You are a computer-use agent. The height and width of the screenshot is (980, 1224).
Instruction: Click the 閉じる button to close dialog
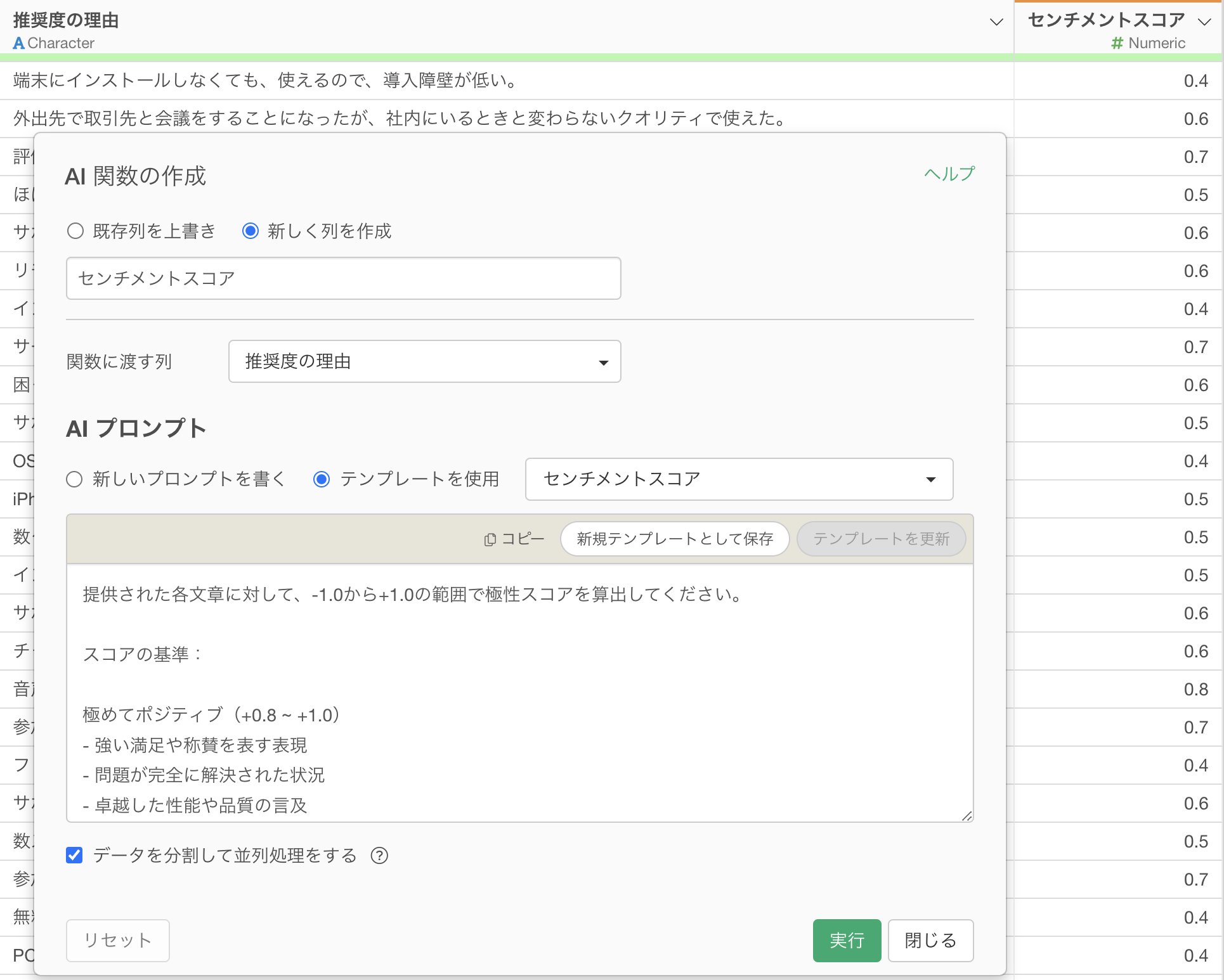click(x=930, y=941)
